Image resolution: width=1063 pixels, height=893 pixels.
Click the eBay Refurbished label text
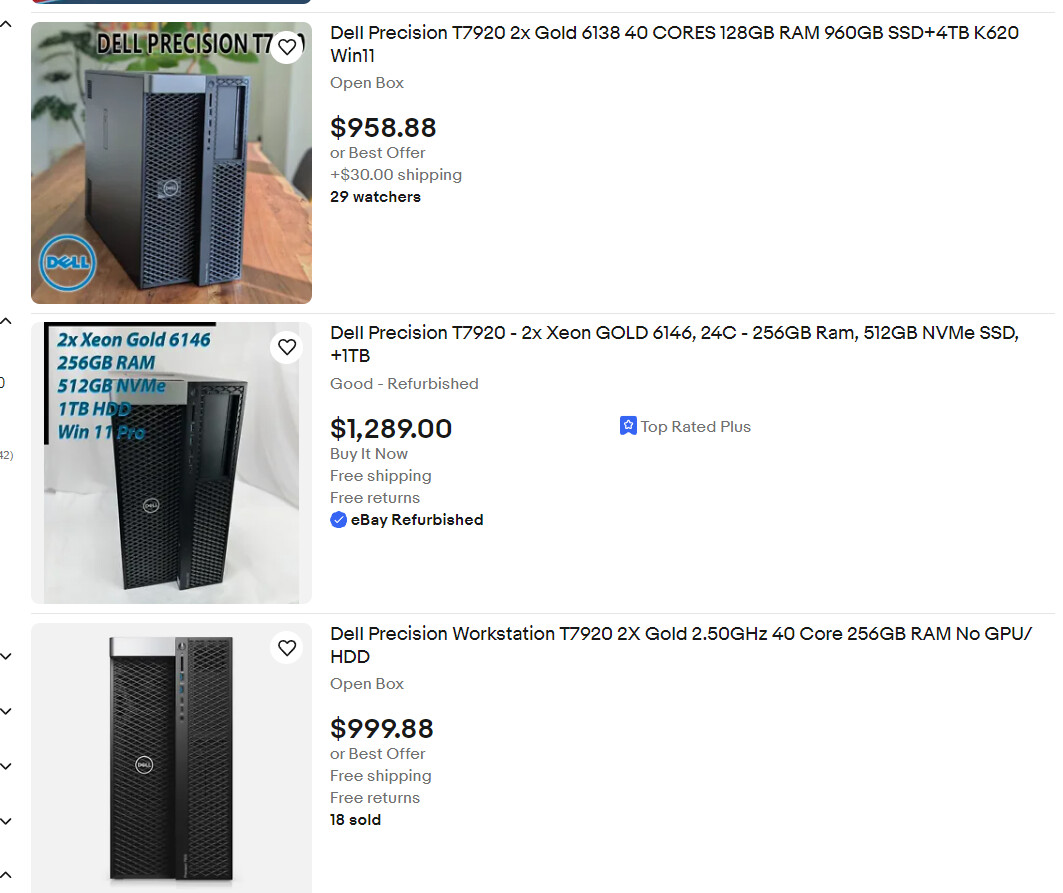coord(417,520)
